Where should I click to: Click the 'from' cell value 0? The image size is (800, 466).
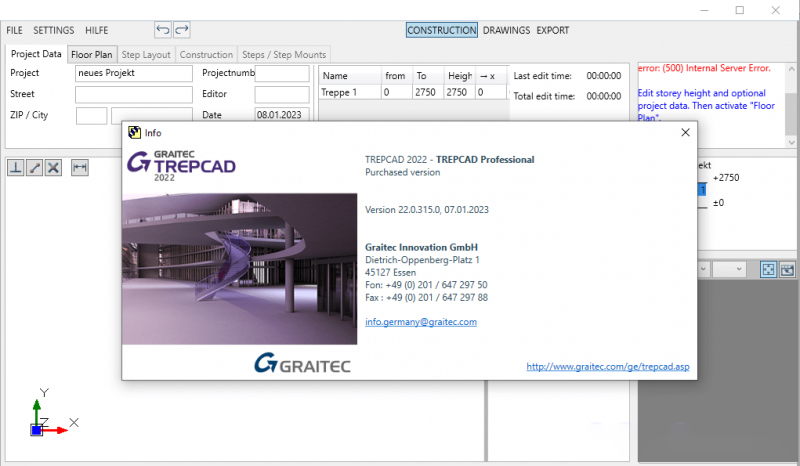396,92
